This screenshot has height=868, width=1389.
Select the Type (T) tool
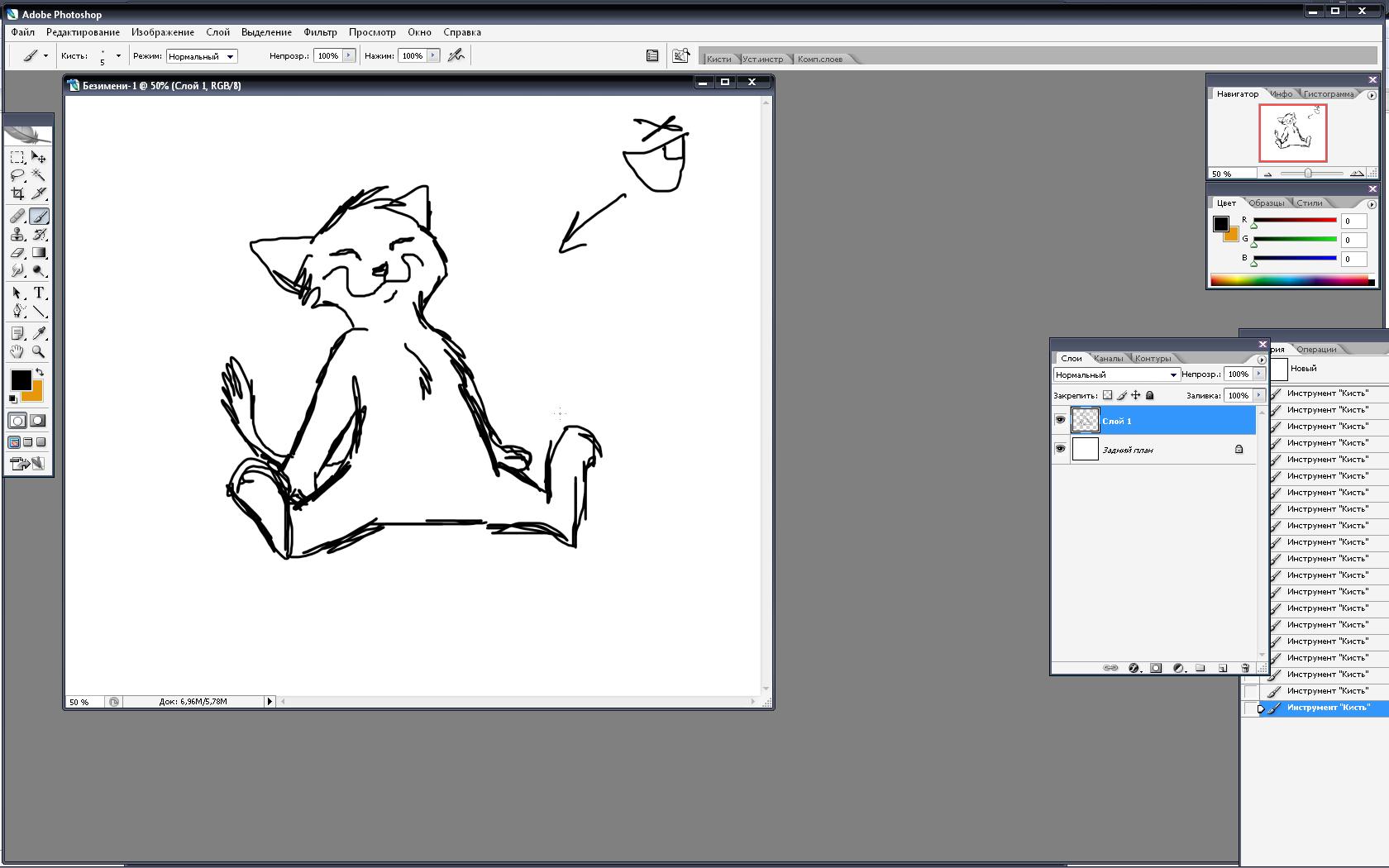pyautogui.click(x=39, y=293)
